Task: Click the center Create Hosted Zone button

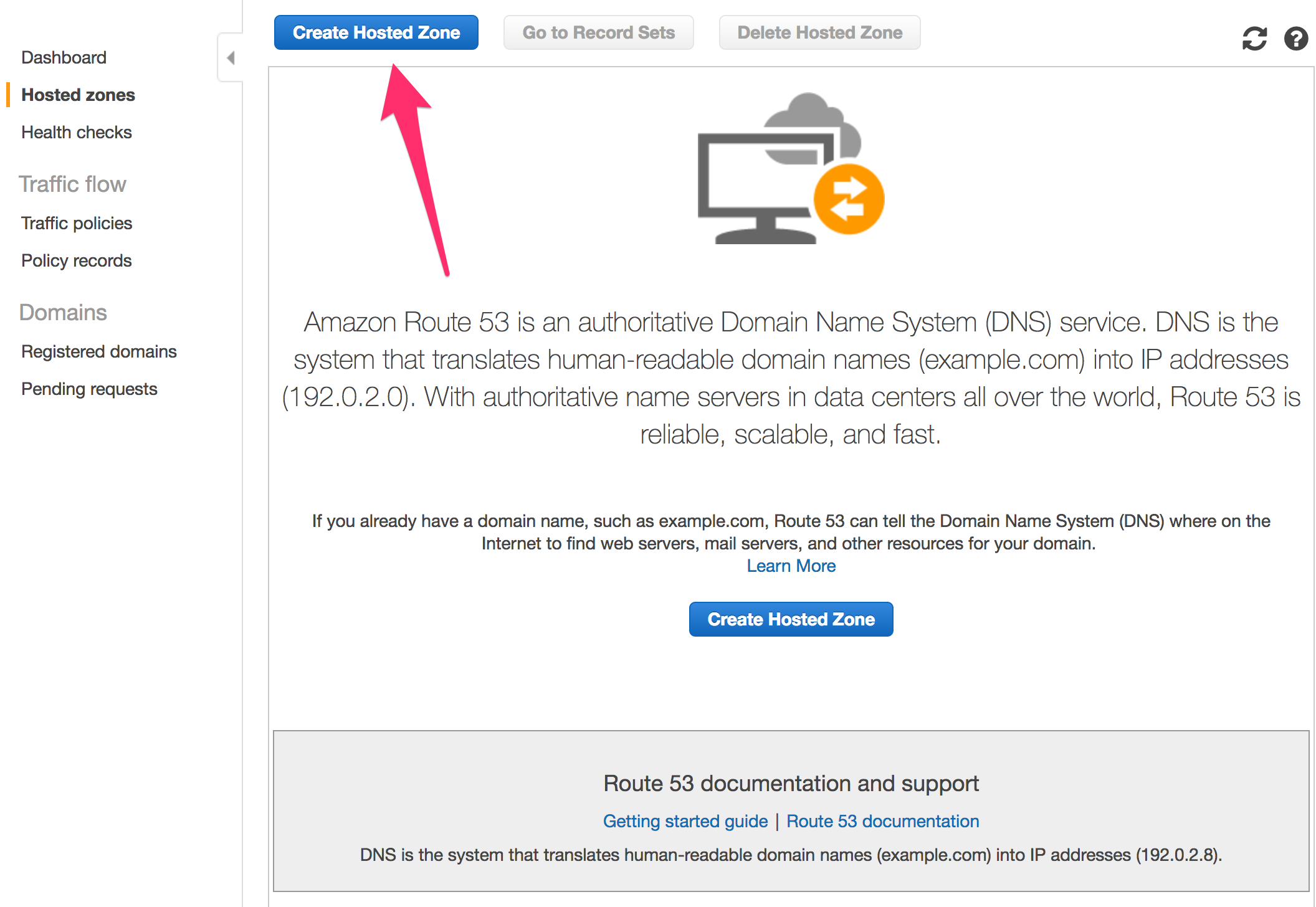Action: pyautogui.click(x=791, y=619)
